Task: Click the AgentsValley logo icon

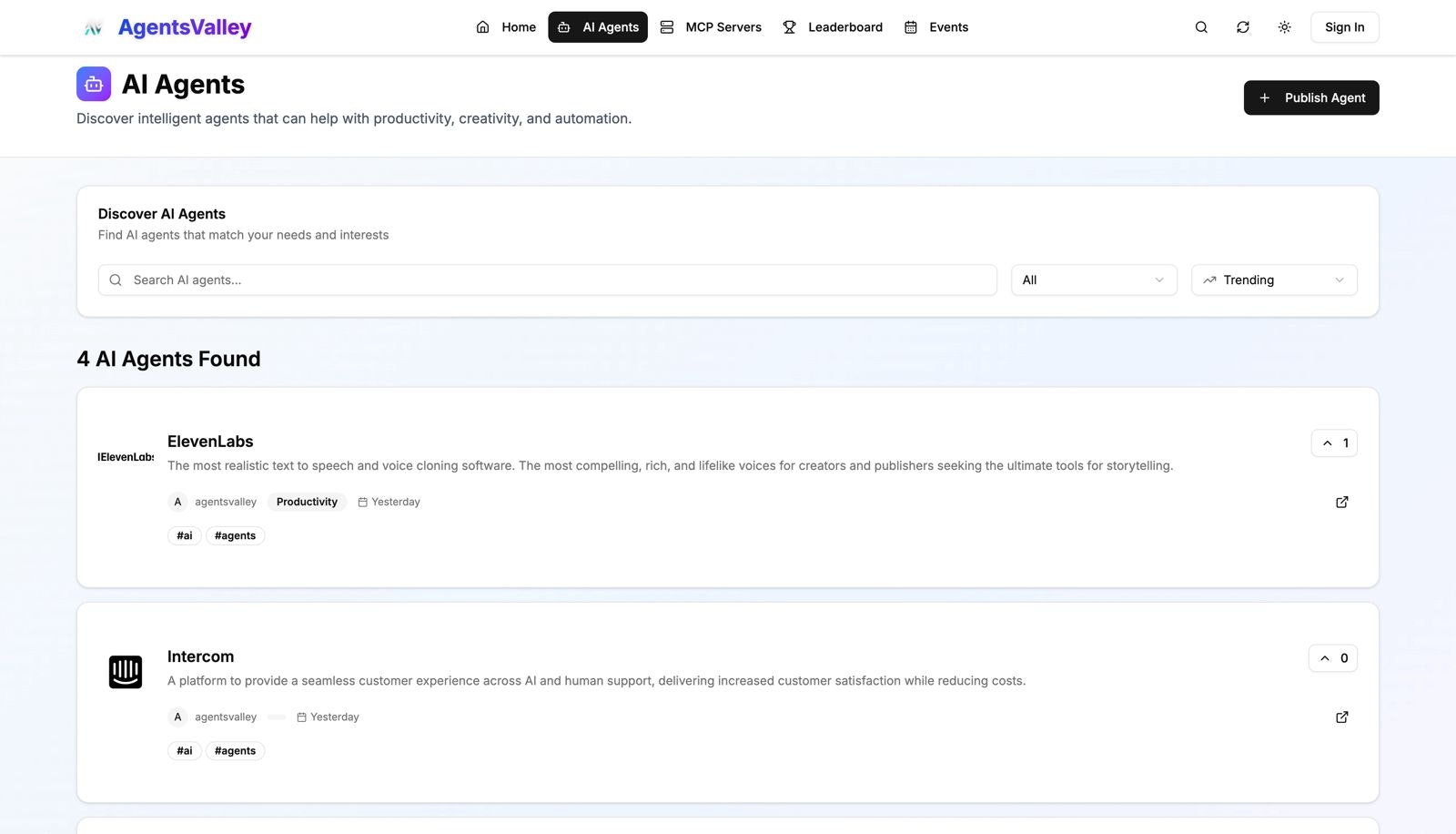Action: pyautogui.click(x=93, y=28)
